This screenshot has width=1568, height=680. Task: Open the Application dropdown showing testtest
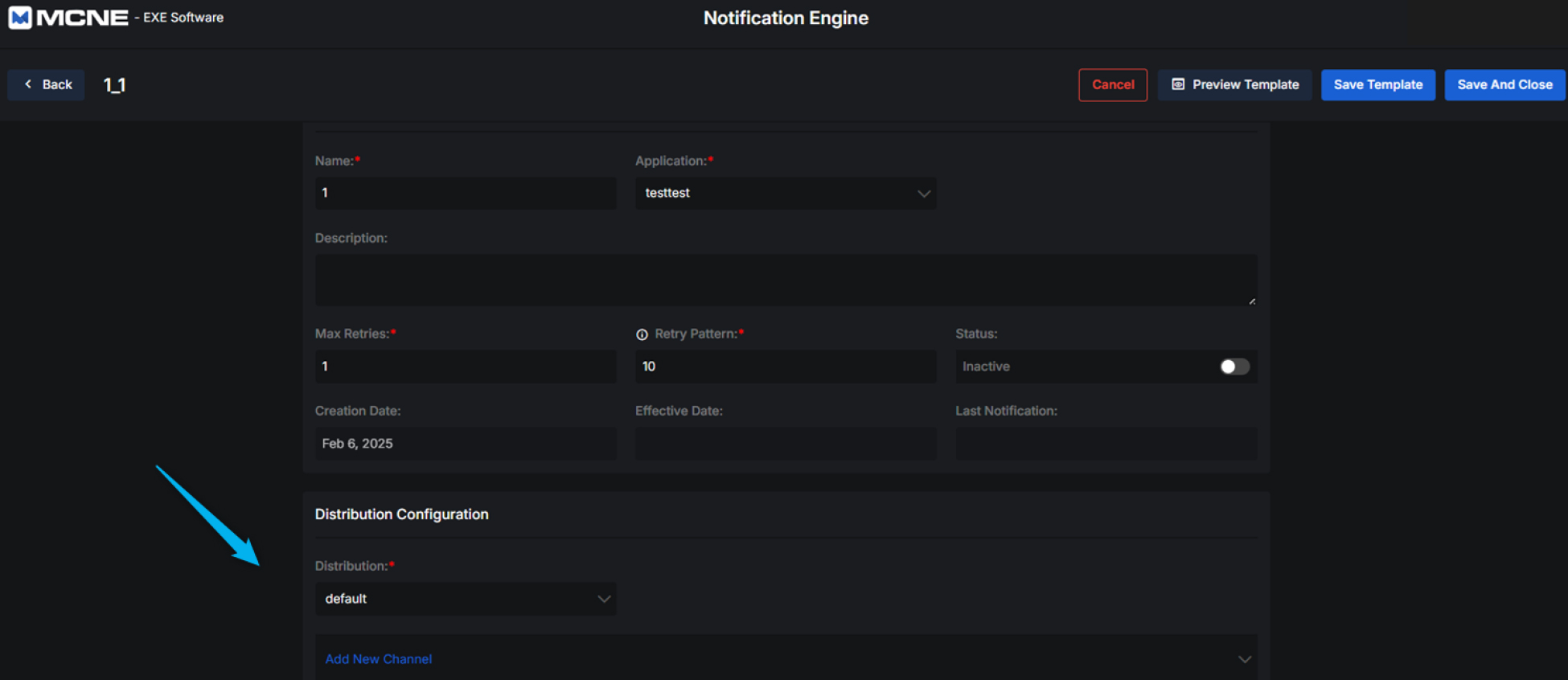785,194
